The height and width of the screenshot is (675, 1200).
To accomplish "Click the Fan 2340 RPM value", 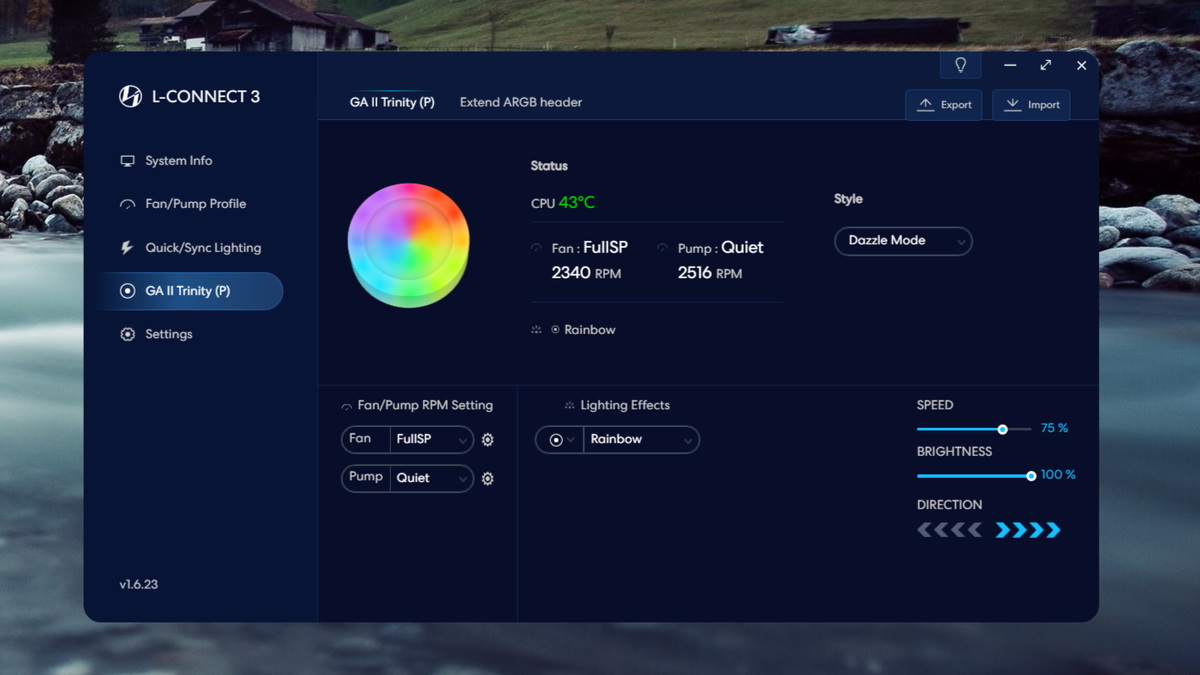I will (x=586, y=273).
